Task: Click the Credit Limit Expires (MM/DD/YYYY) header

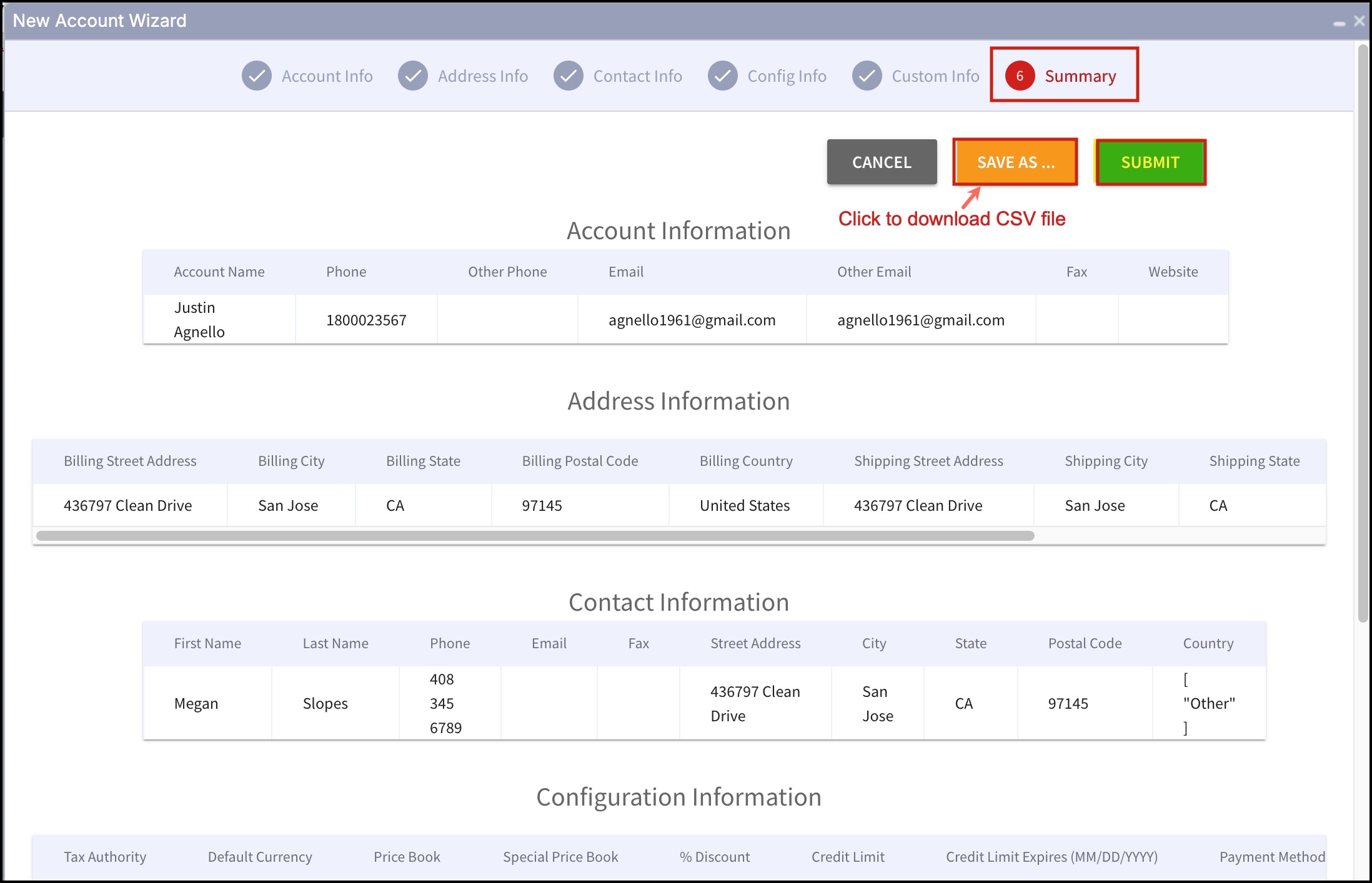Action: click(1051, 857)
